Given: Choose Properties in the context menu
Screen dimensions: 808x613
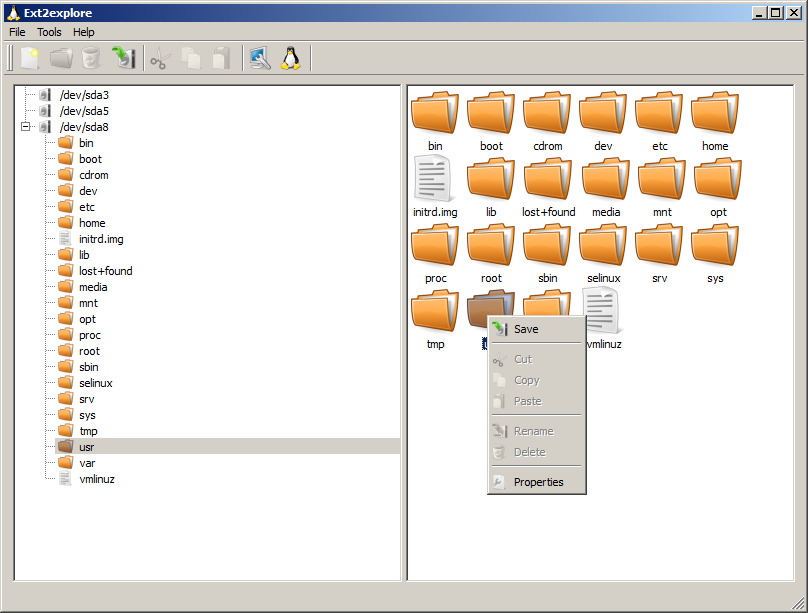Looking at the screenshot, I should (536, 482).
